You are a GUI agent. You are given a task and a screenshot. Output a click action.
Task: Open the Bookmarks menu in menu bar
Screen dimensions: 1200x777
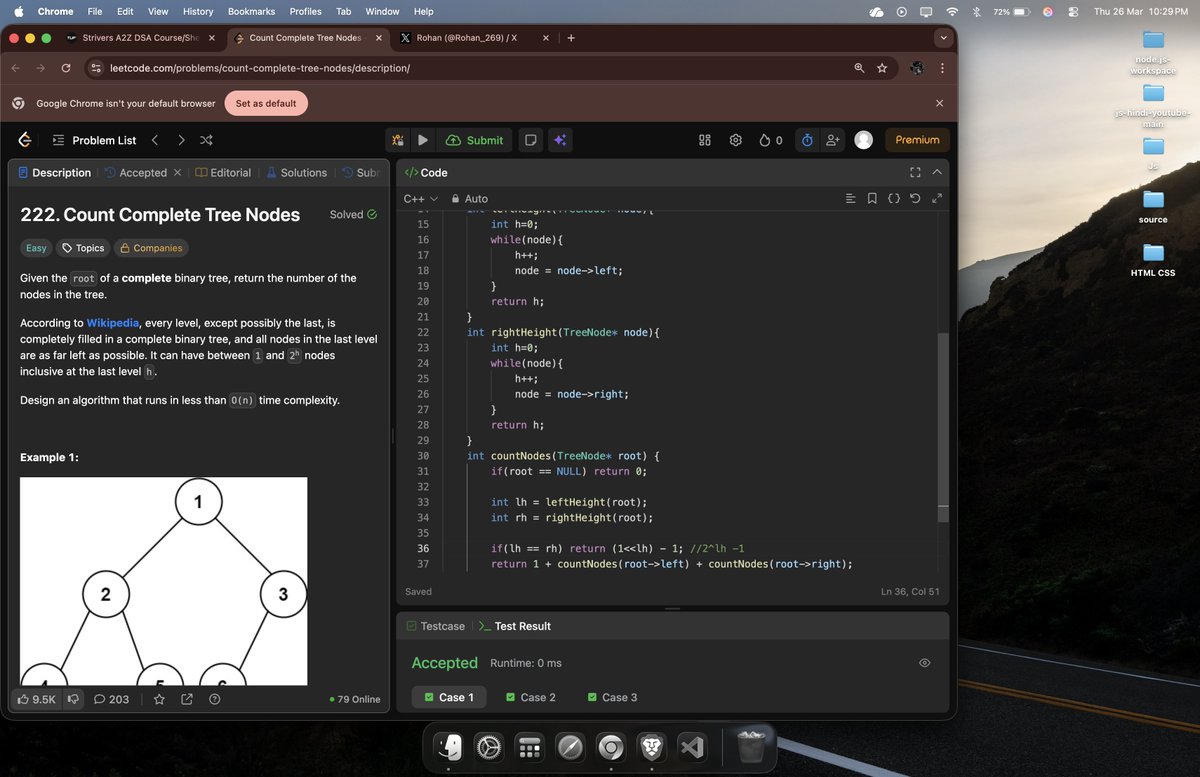250,11
